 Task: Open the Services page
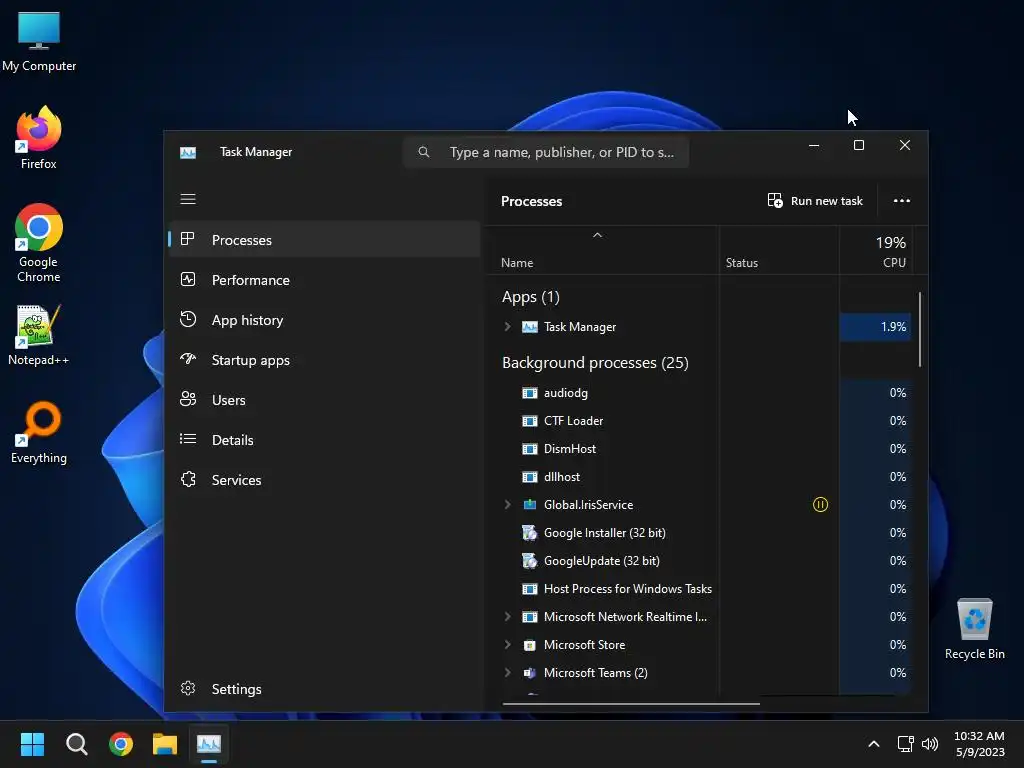(325, 480)
